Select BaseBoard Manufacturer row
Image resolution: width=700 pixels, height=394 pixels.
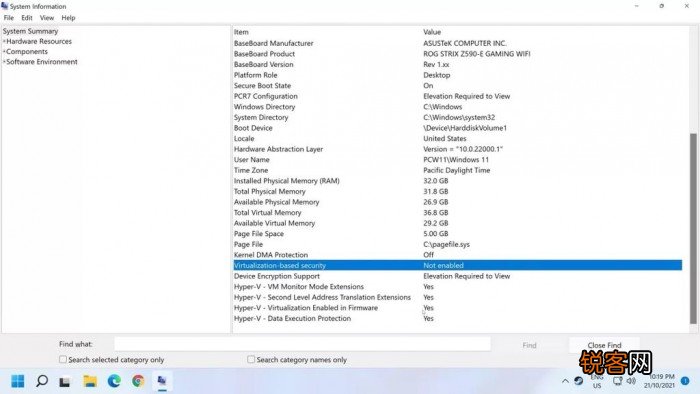point(458,43)
